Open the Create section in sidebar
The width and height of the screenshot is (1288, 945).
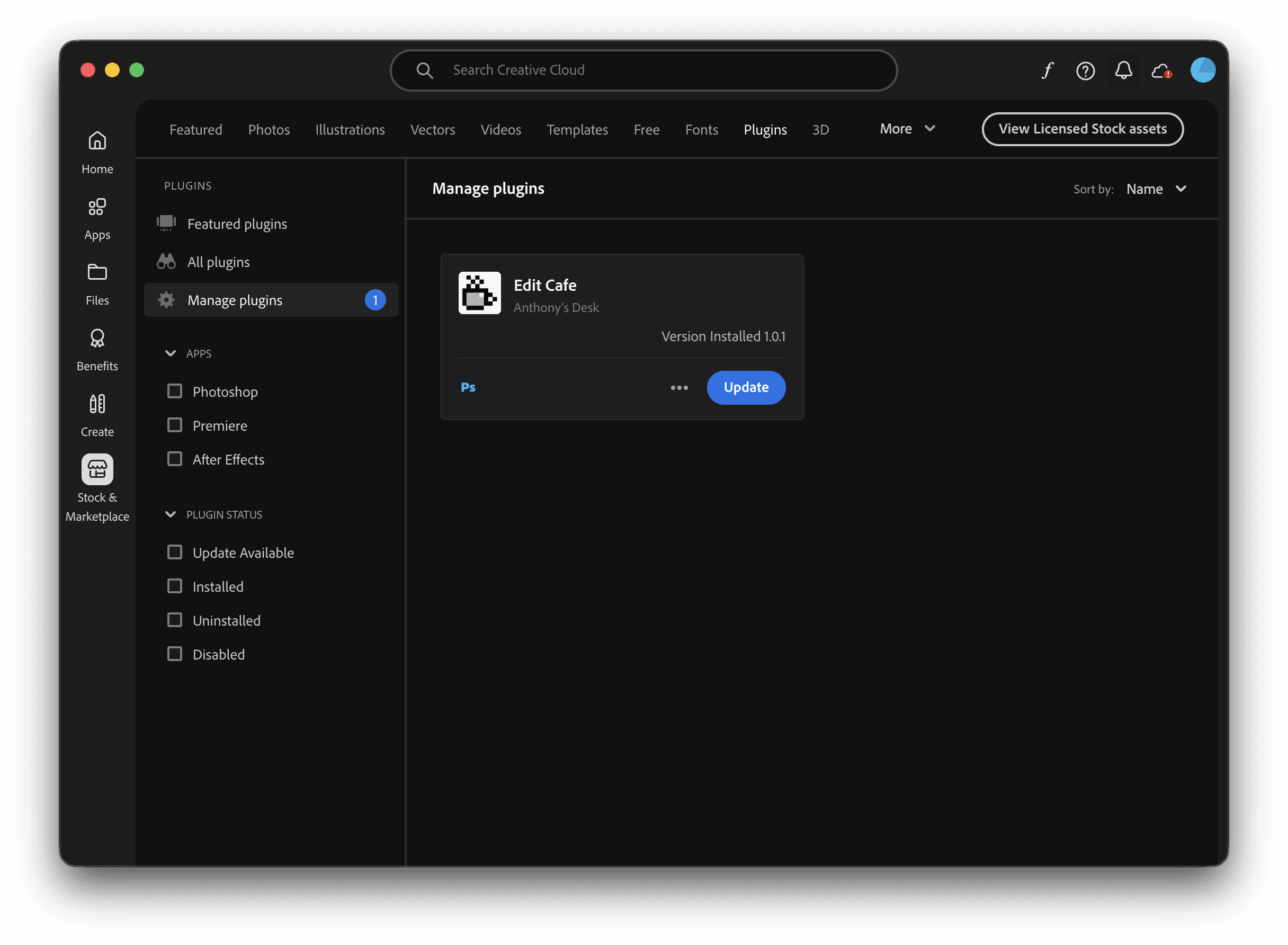pyautogui.click(x=97, y=416)
